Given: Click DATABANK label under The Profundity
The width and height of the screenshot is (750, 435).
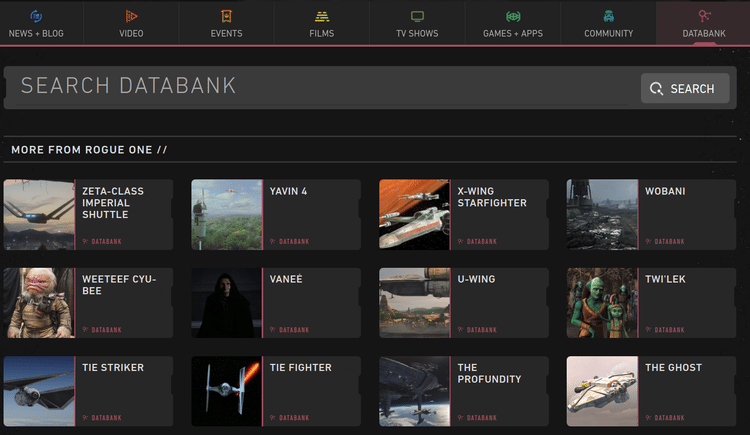Looking at the screenshot, I should (482, 418).
